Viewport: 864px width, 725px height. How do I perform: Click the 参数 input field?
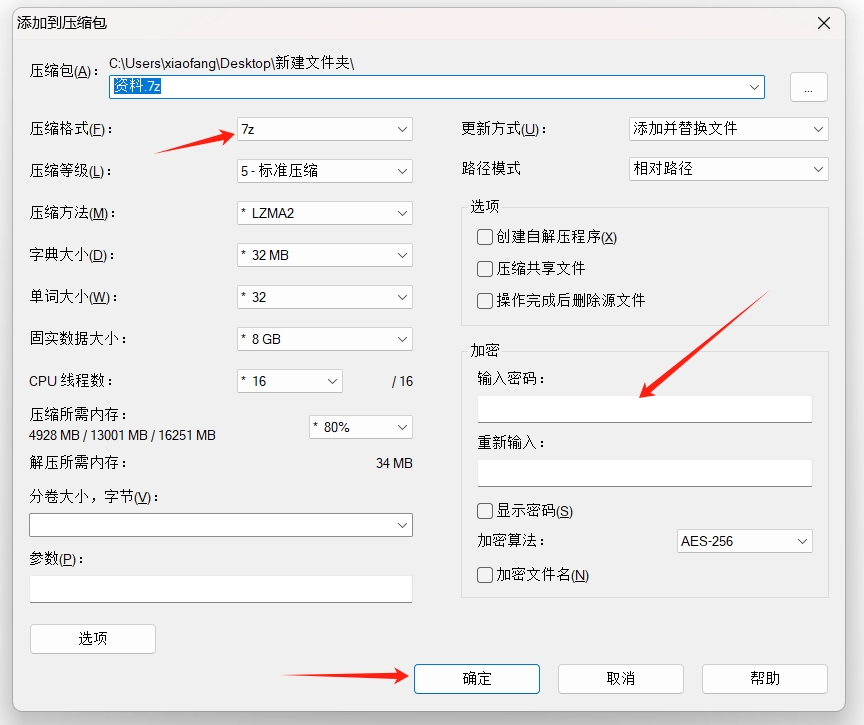220,589
